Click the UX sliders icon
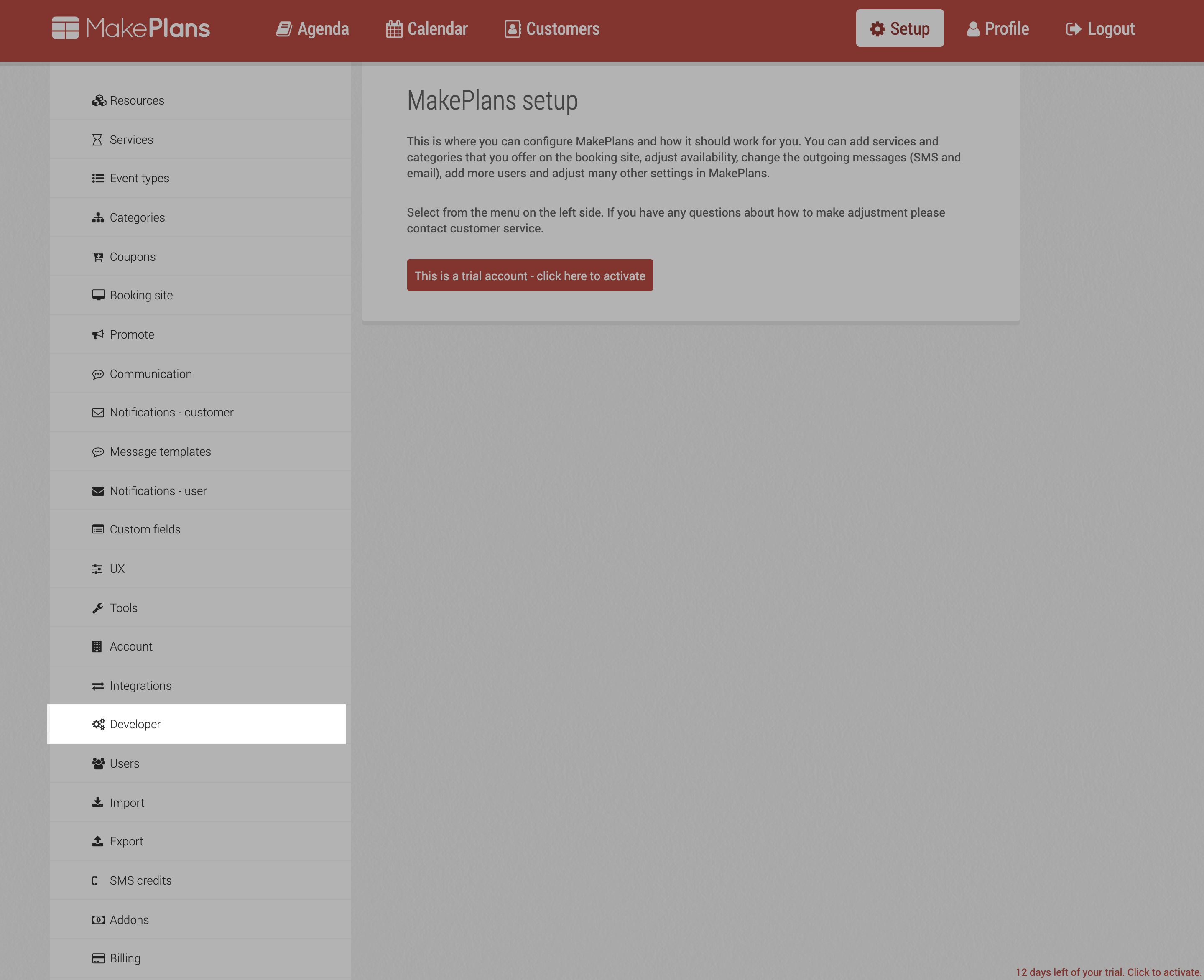1204x980 pixels. tap(97, 569)
